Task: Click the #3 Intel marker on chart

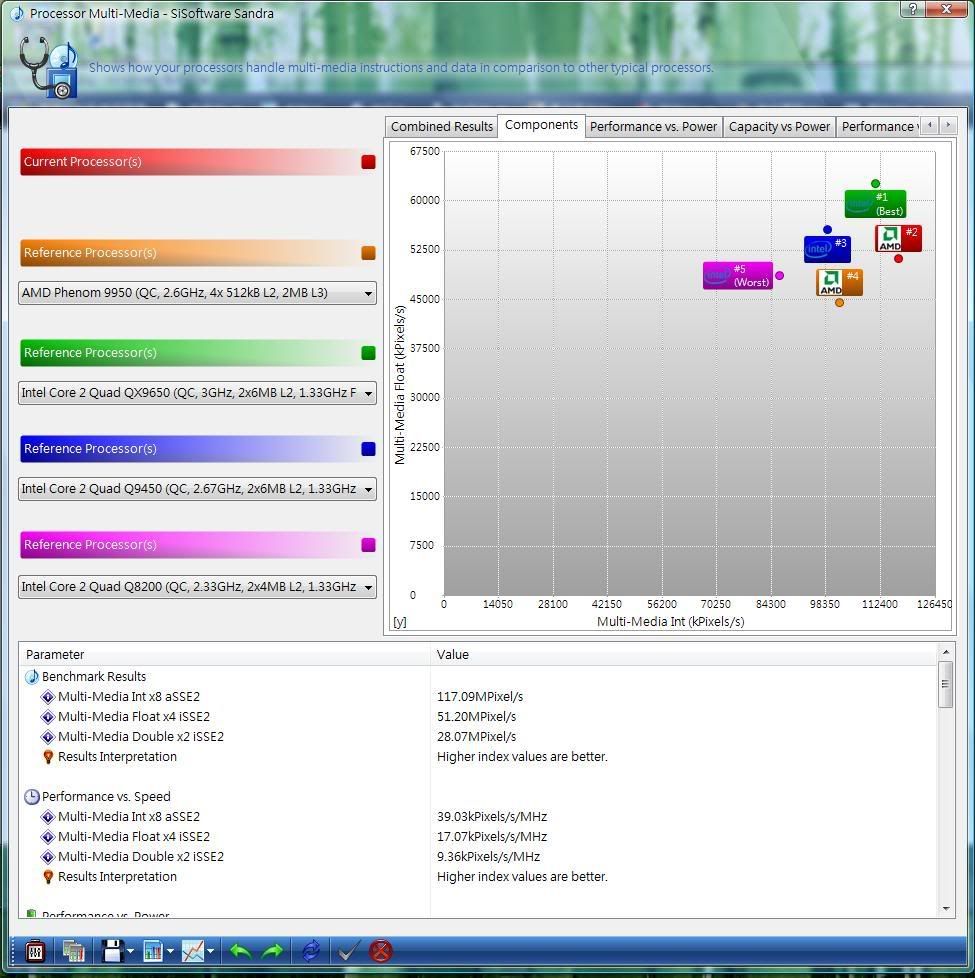Action: pos(827,249)
